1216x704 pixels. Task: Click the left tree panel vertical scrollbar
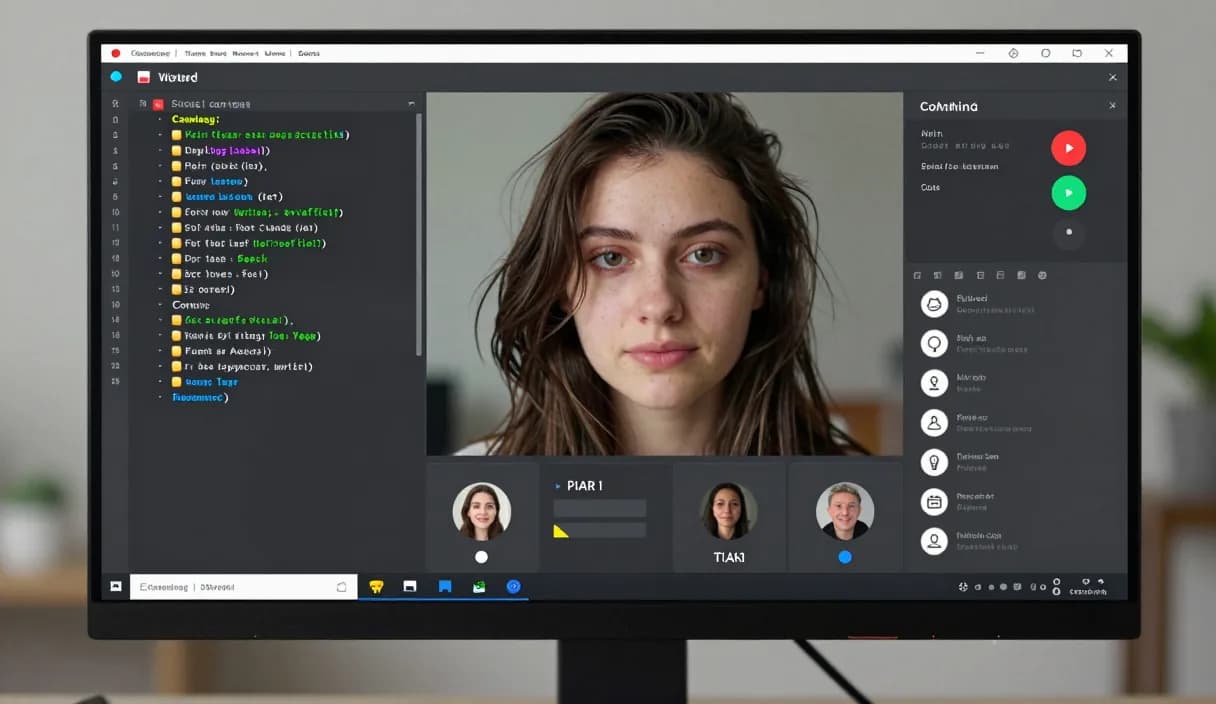419,235
